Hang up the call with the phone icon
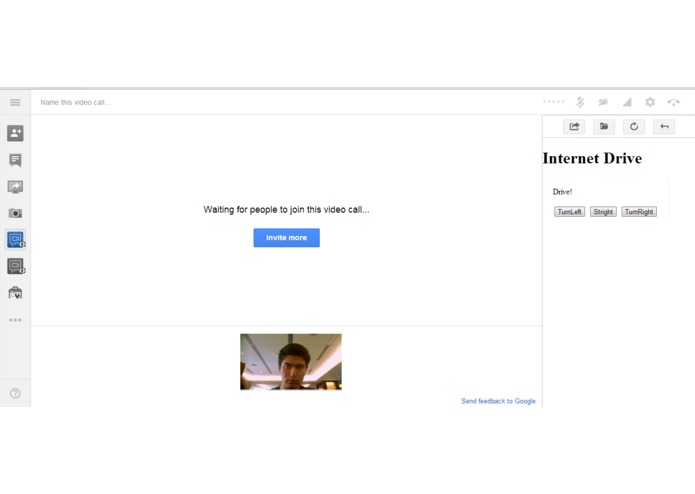Viewport: 695px width, 494px height. tap(673, 102)
